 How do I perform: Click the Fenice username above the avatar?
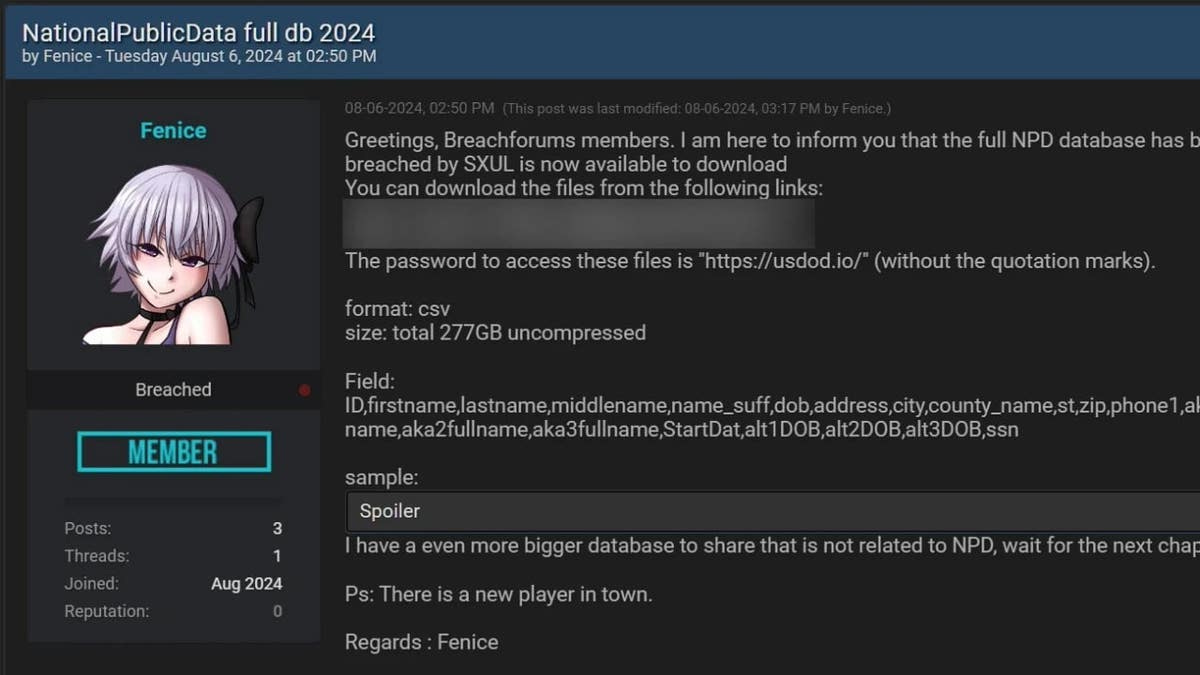[x=173, y=130]
